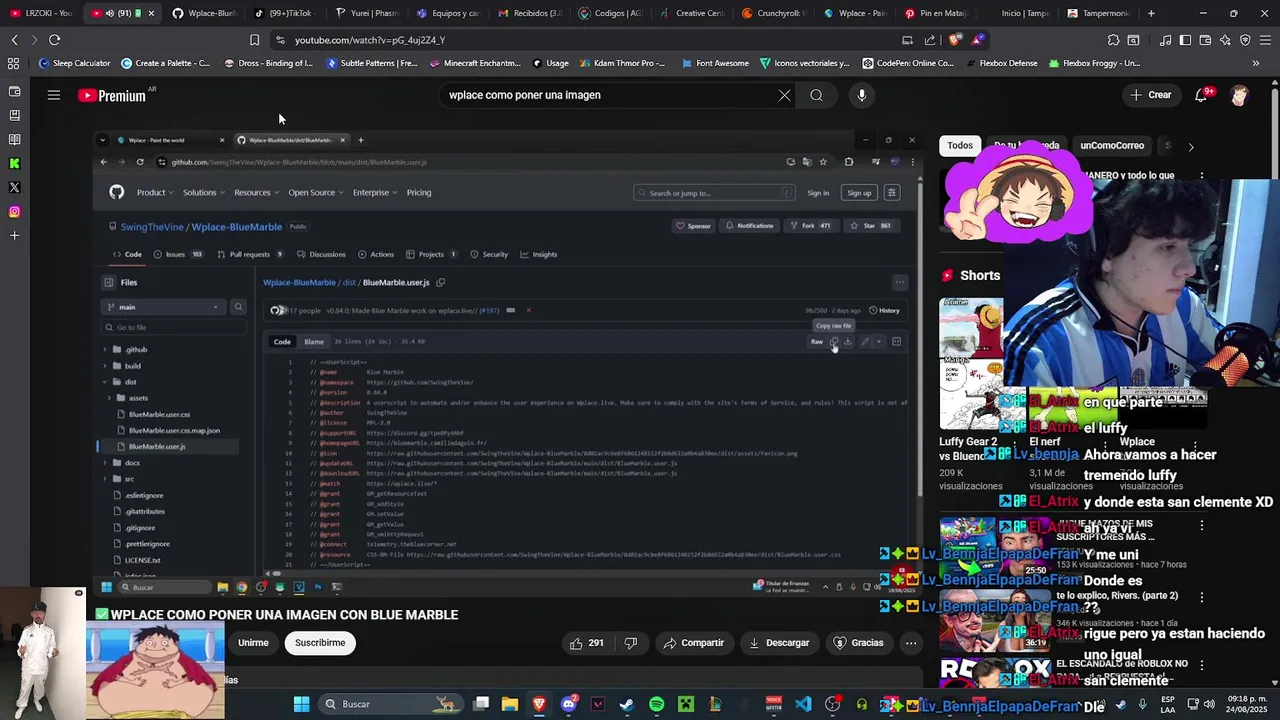This screenshot has height=720, width=1280.
Task: Open the YouTube hamburger guide menu
Action: tap(54, 95)
